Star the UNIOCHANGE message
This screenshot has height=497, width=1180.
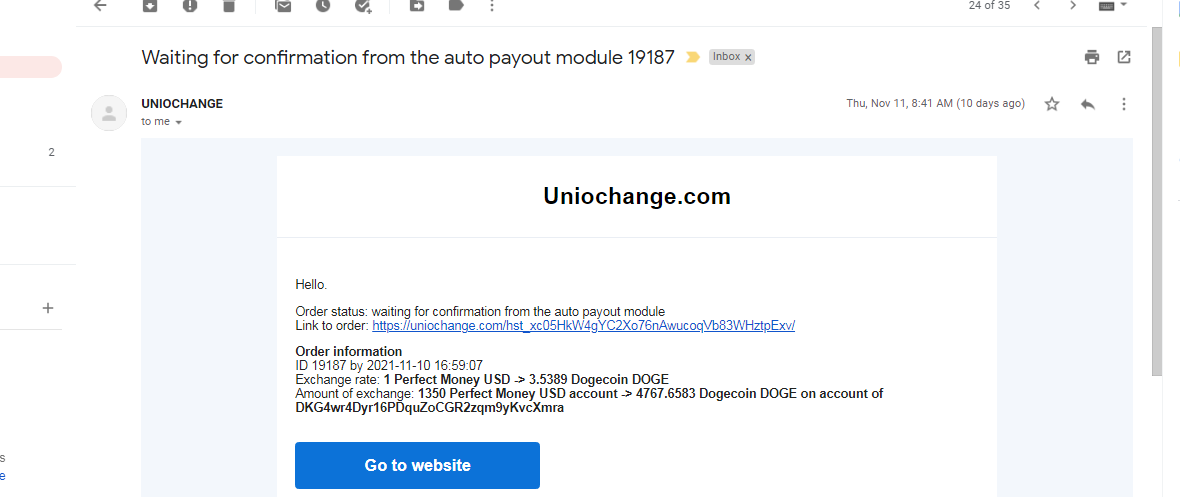coord(1052,104)
